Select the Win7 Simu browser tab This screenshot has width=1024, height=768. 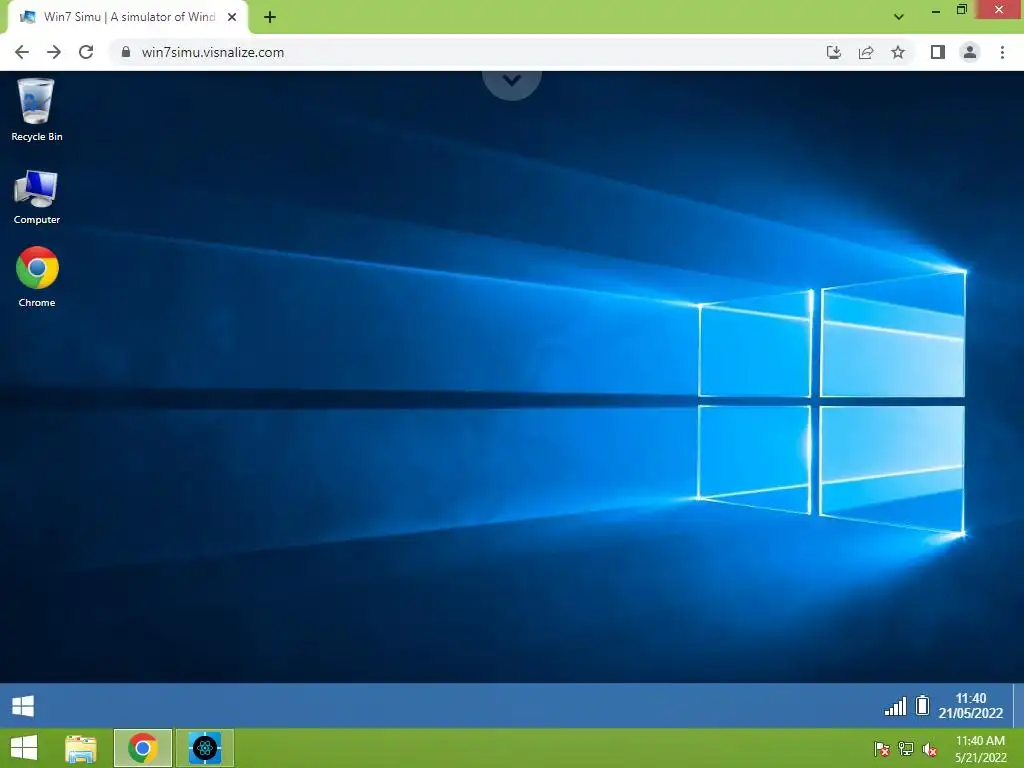point(127,17)
